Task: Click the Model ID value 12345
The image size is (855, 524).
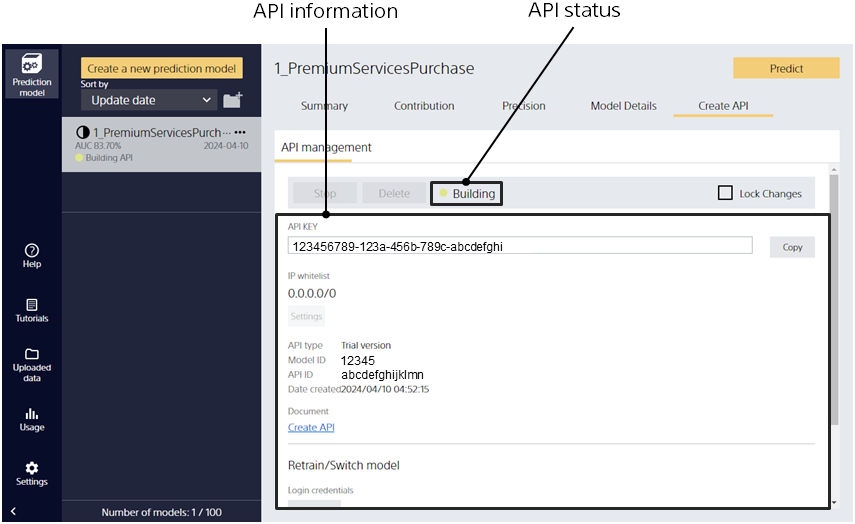Action: point(358,360)
